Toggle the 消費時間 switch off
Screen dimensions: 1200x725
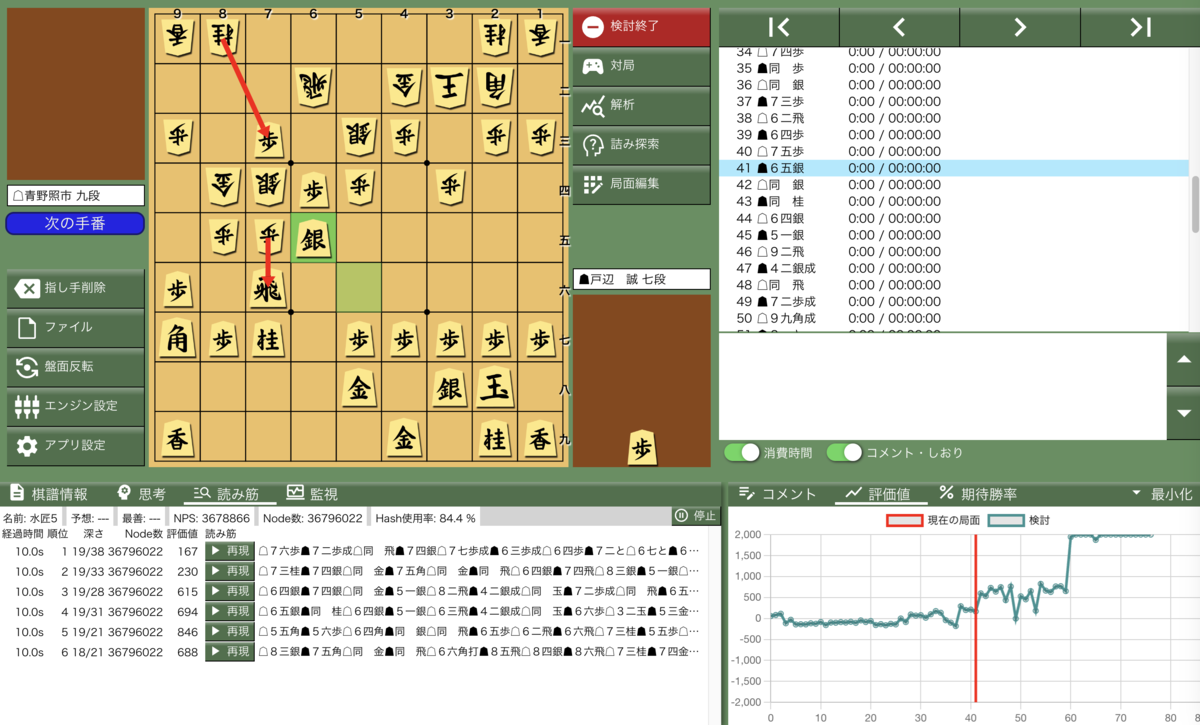pos(742,453)
